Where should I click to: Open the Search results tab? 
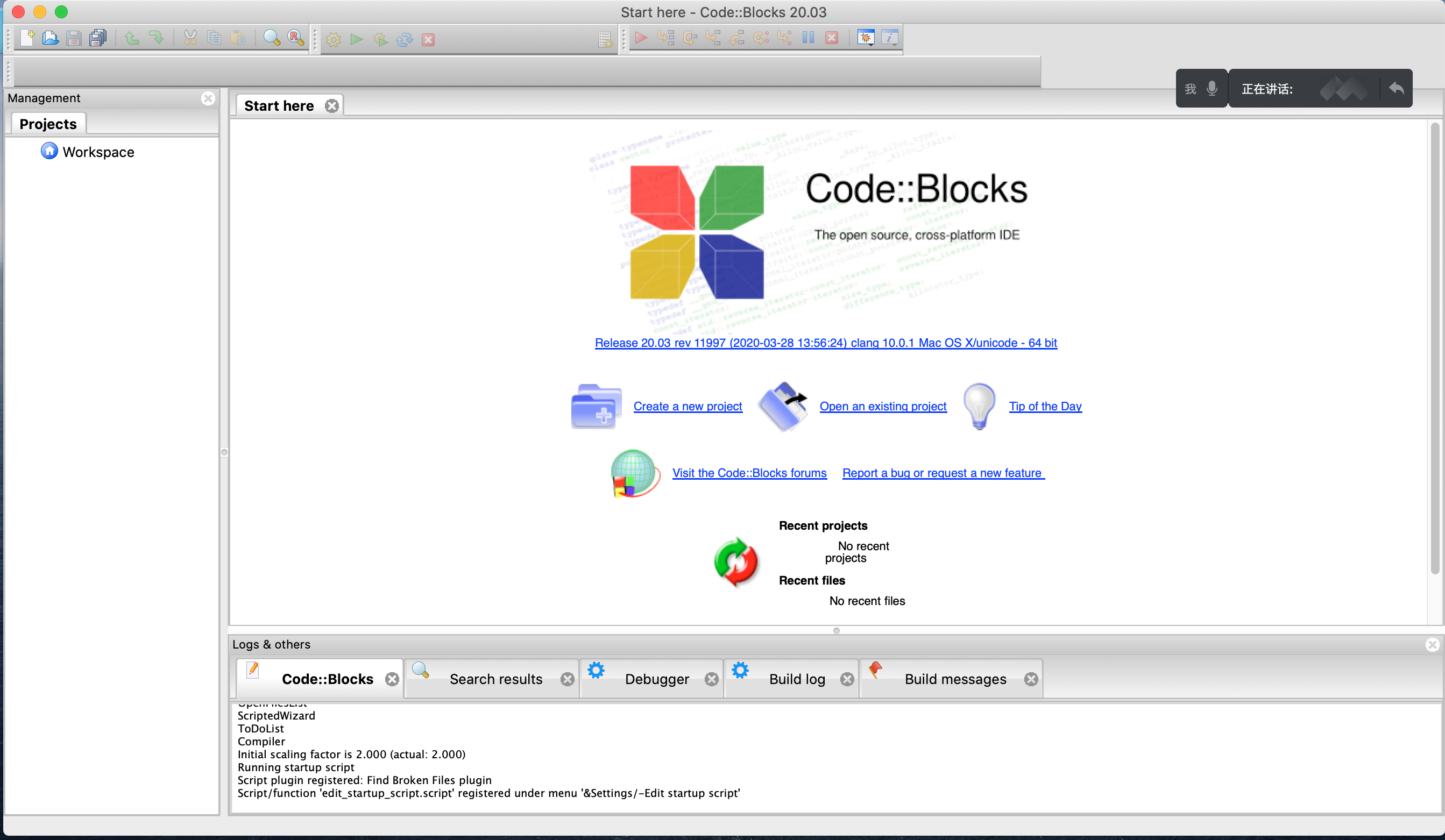tap(495, 679)
